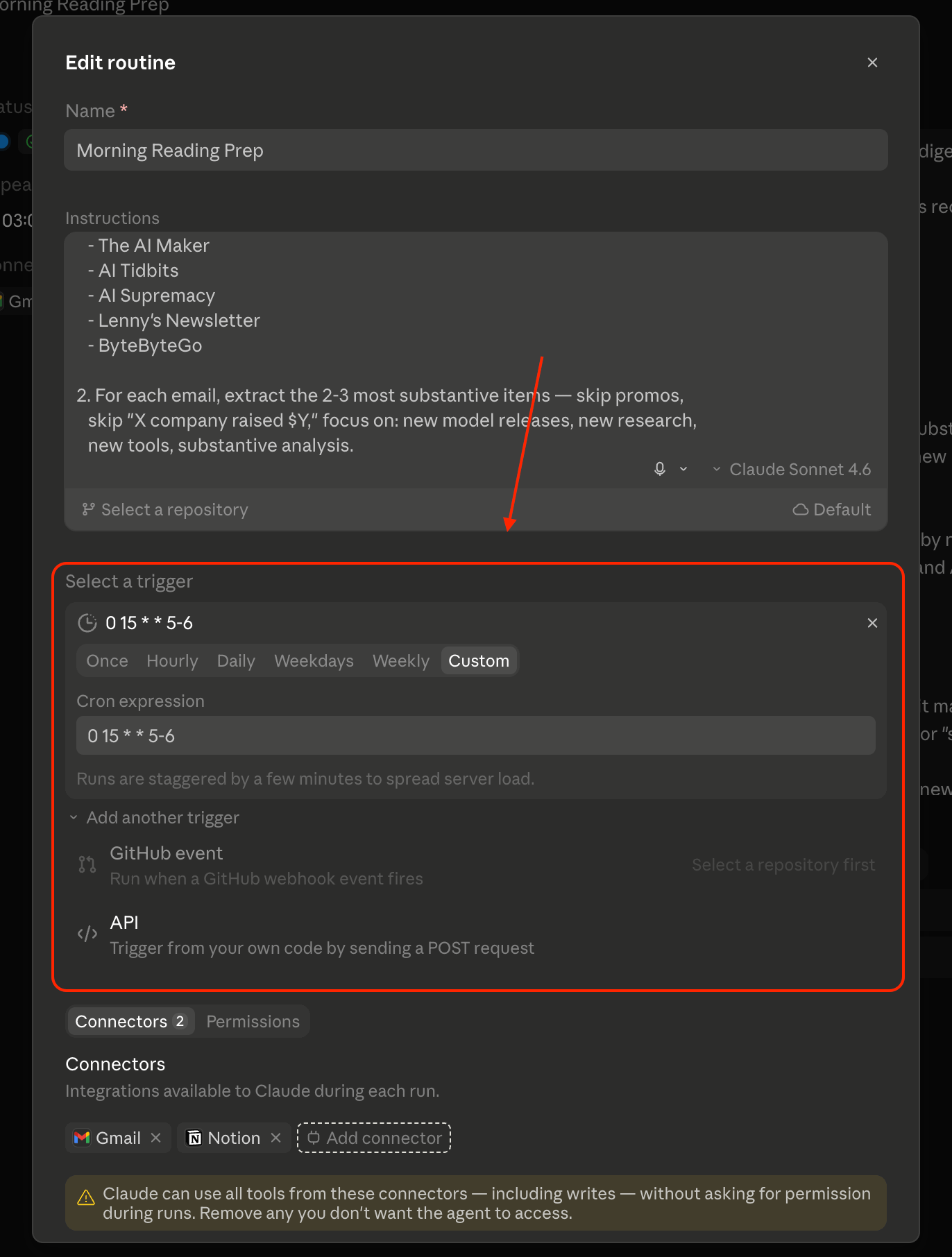Click the cloud icon beside Default
This screenshot has width=952, height=1257.
(x=800, y=509)
